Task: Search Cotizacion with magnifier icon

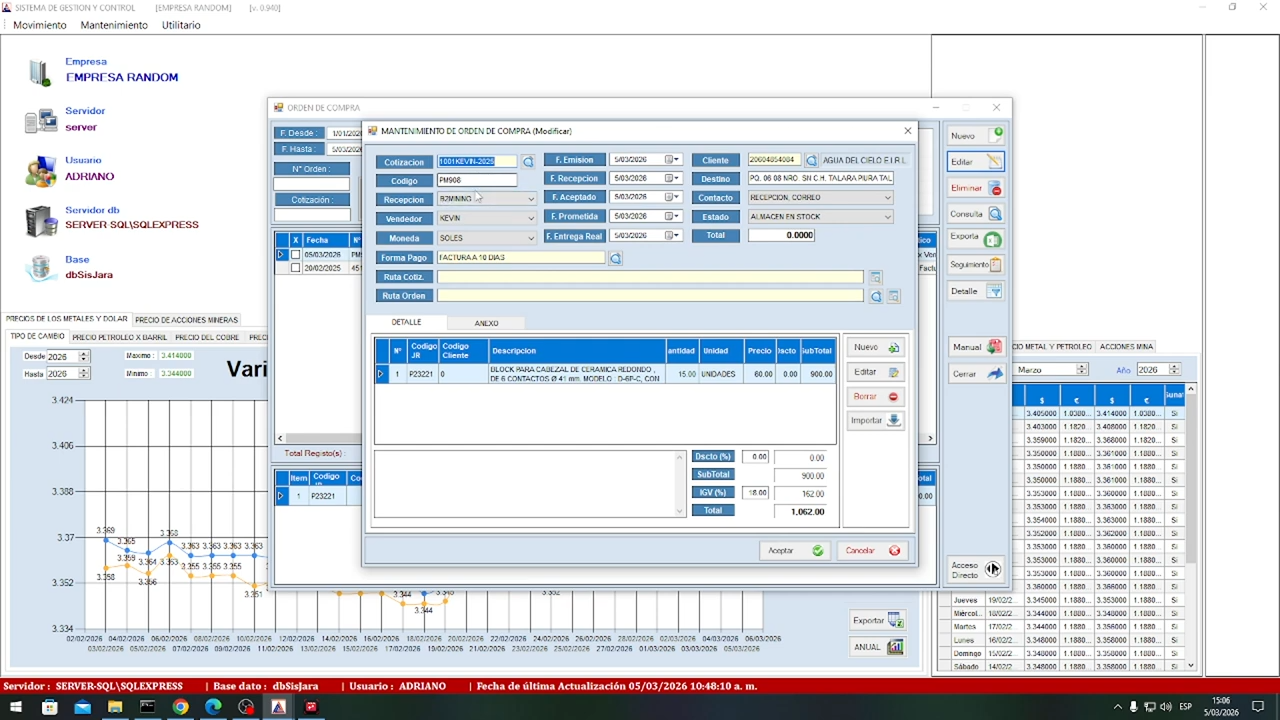Action: coord(528,161)
